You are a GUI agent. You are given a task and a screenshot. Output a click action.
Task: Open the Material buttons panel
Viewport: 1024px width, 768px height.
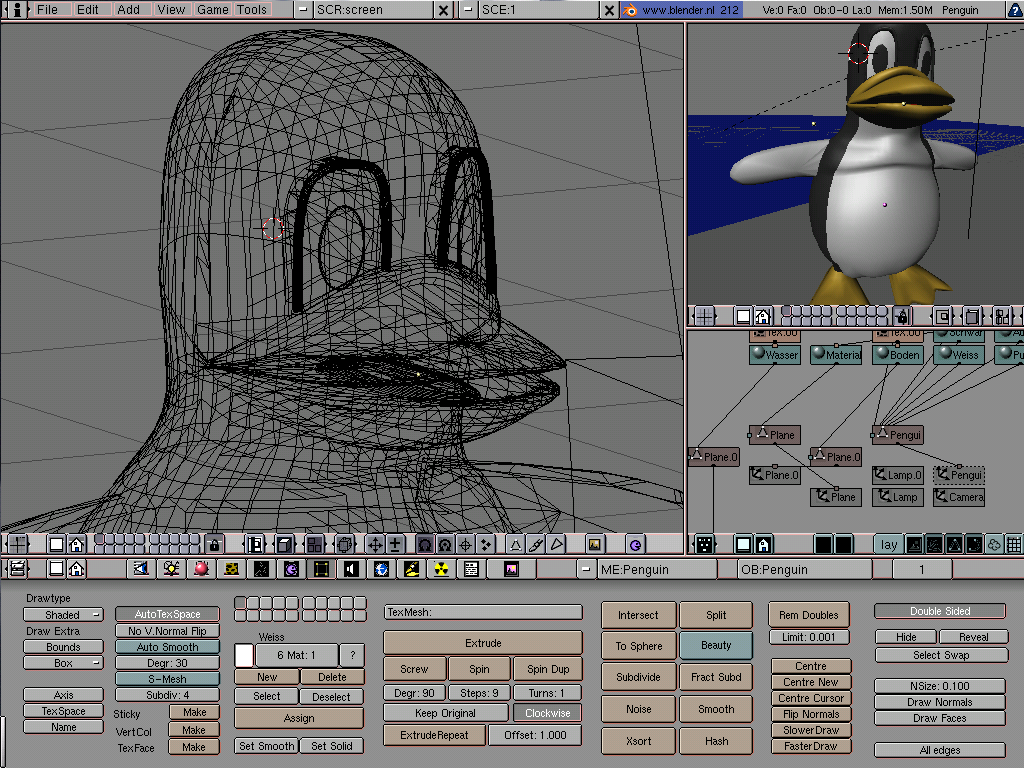tap(200, 568)
